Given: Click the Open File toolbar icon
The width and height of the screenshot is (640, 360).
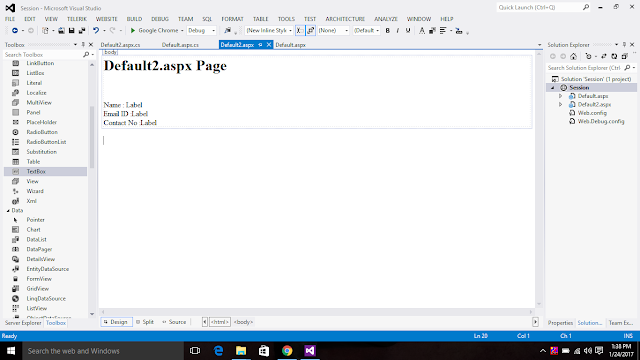Looking at the screenshot, I should 61,31.
